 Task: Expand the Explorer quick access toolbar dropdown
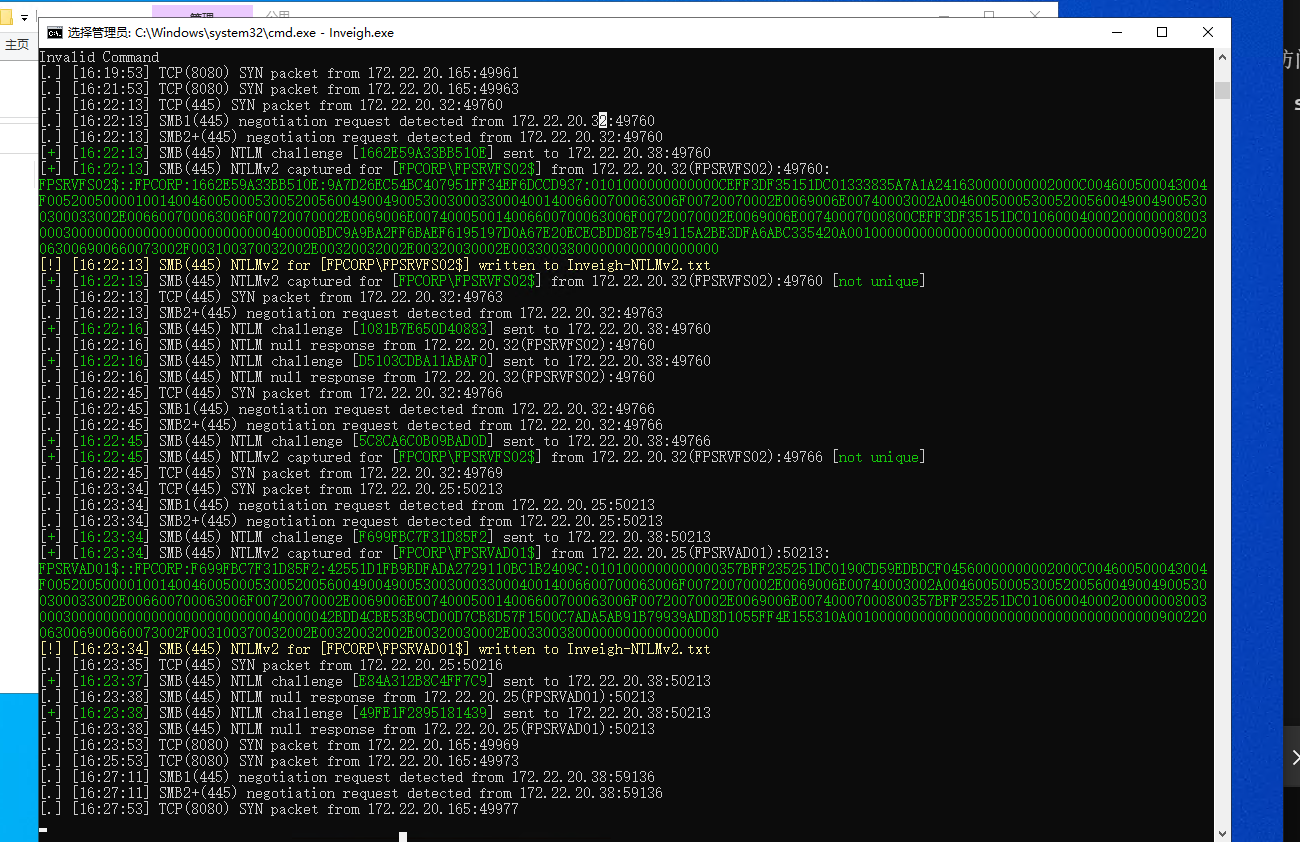(24, 18)
